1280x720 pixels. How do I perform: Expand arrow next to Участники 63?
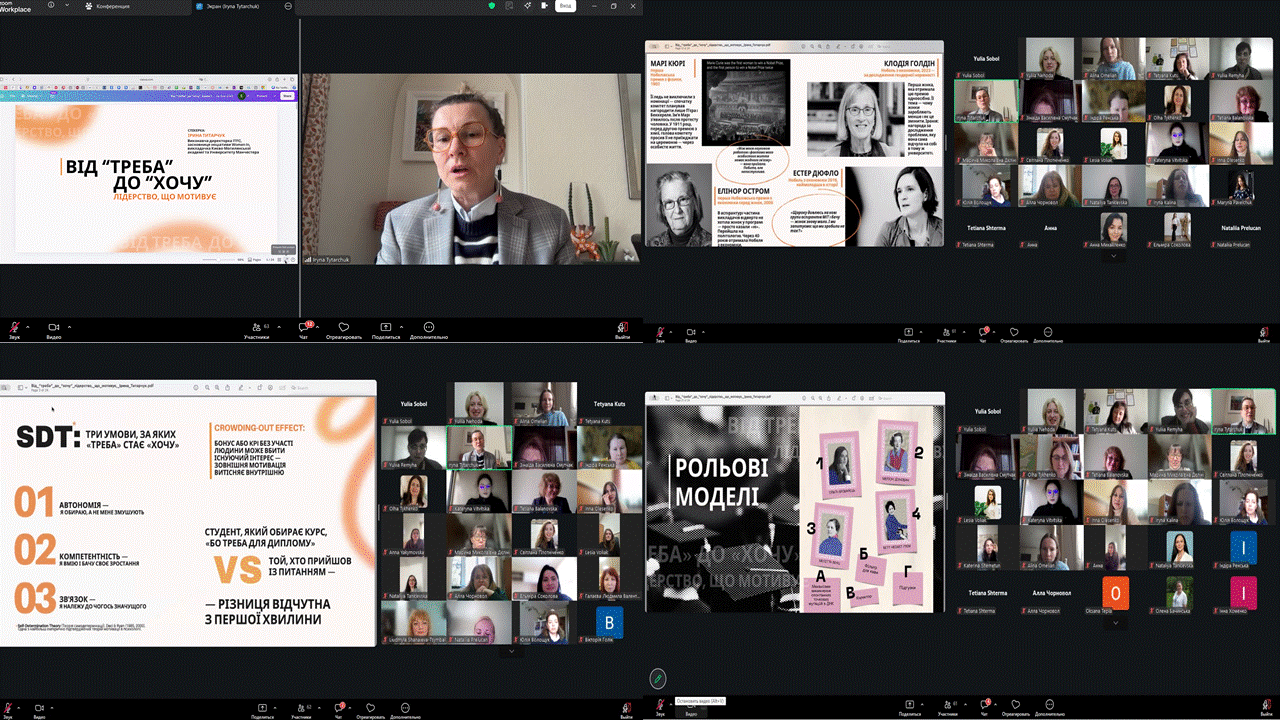pos(280,327)
